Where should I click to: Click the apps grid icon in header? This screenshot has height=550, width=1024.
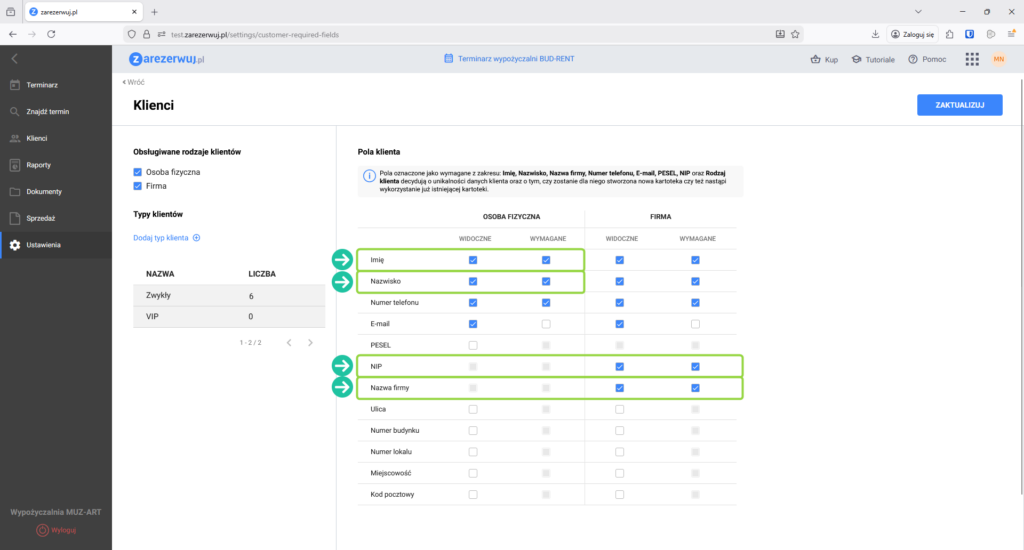click(x=971, y=59)
